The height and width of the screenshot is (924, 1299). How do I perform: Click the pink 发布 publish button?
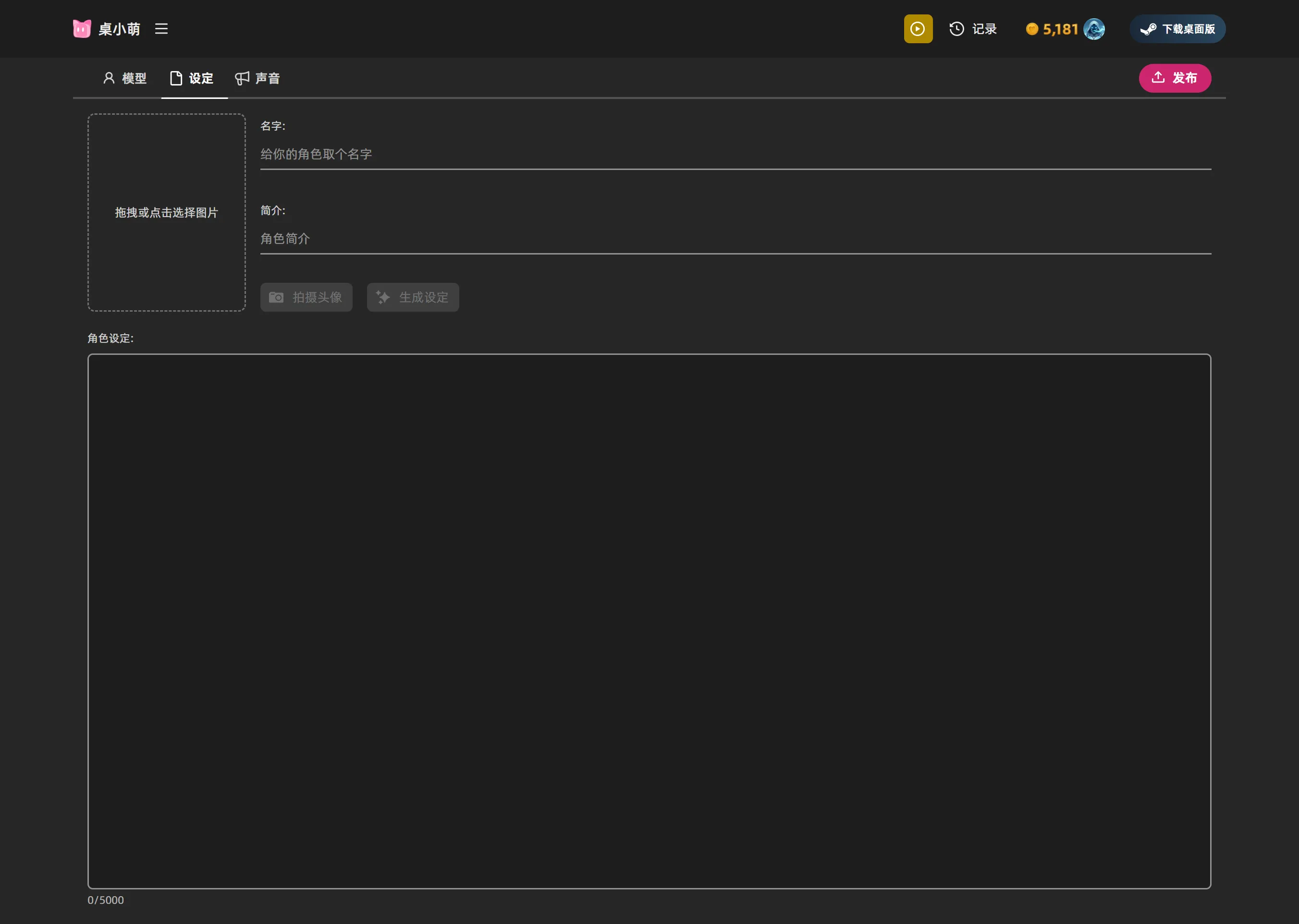[1175, 78]
